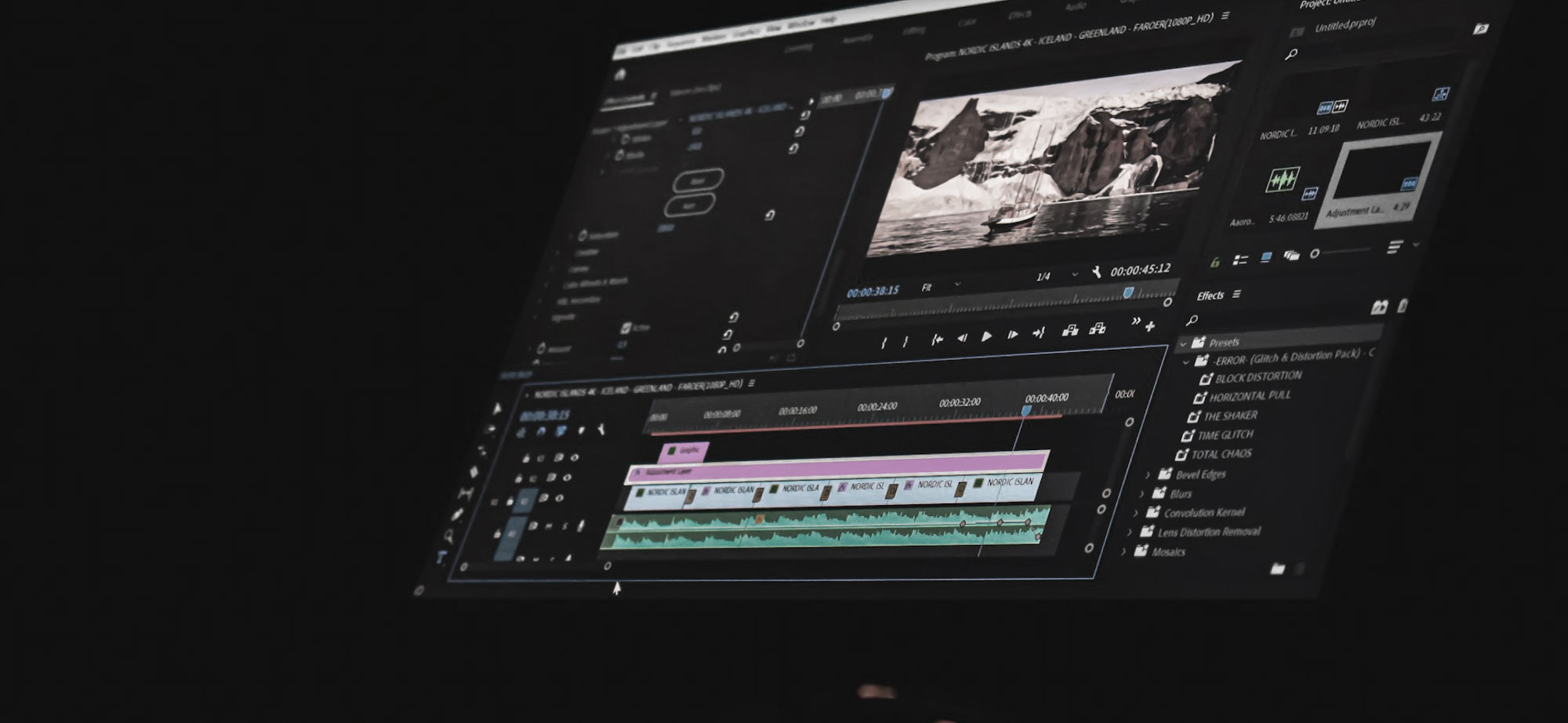Click the timeline playhead at 00:00:40:00
This screenshot has width=1568, height=723.
[x=1026, y=410]
